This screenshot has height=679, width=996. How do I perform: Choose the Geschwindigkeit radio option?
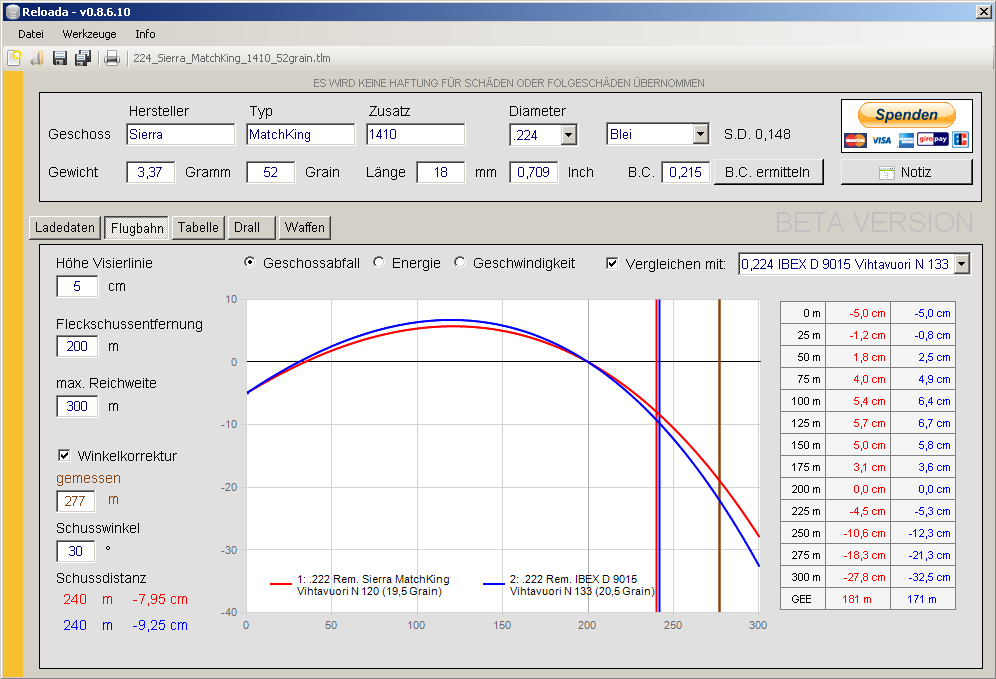[x=460, y=262]
